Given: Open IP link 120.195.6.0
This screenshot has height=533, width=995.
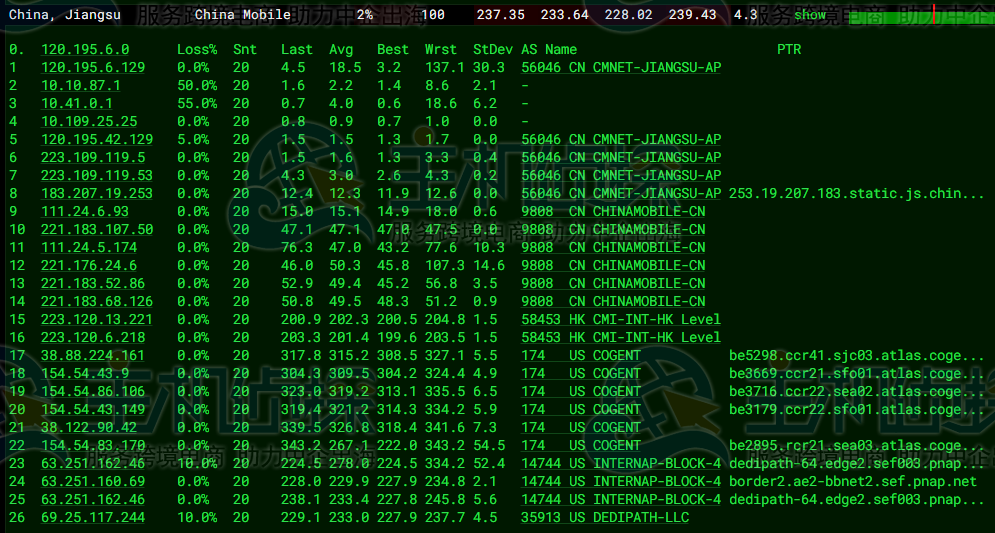Looking at the screenshot, I should [85, 49].
